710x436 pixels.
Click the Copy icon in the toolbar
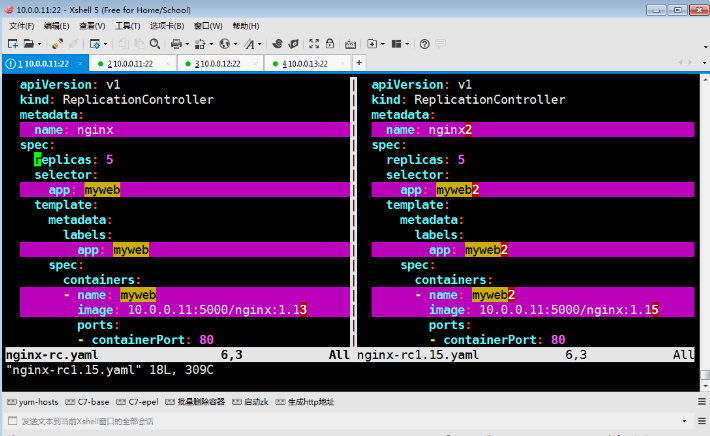123,44
